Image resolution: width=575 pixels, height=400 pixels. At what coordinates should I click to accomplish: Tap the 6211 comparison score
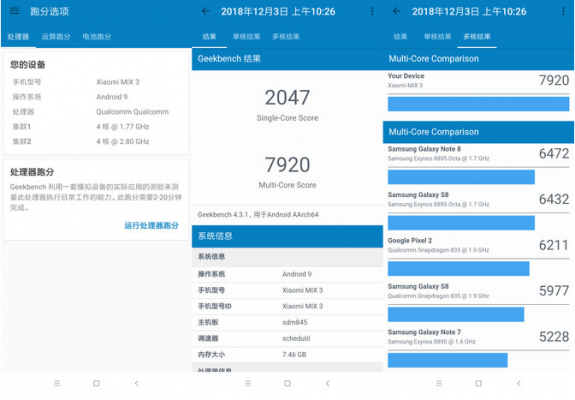click(x=554, y=245)
